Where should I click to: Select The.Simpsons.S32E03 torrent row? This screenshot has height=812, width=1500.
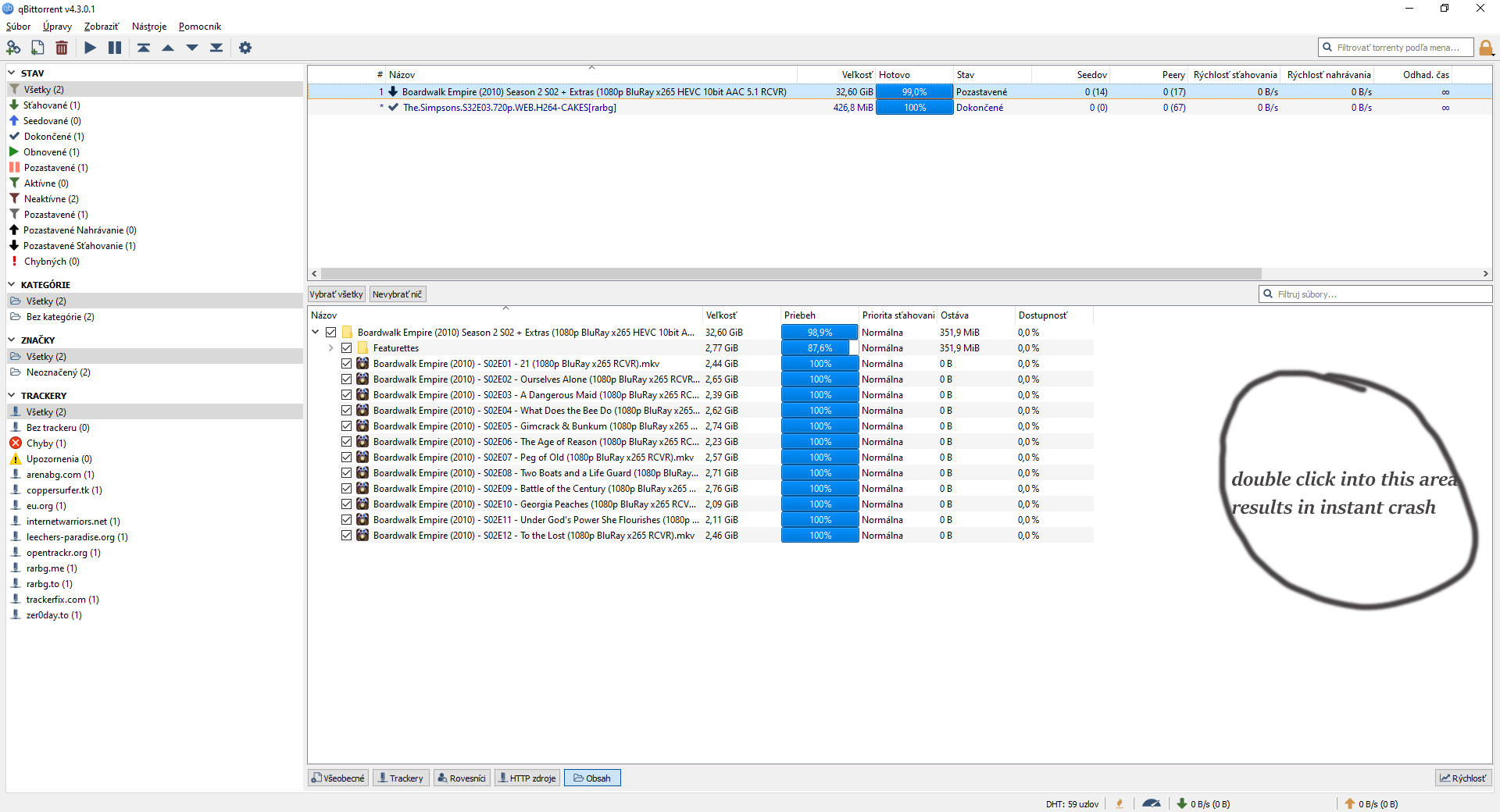[x=899, y=108]
